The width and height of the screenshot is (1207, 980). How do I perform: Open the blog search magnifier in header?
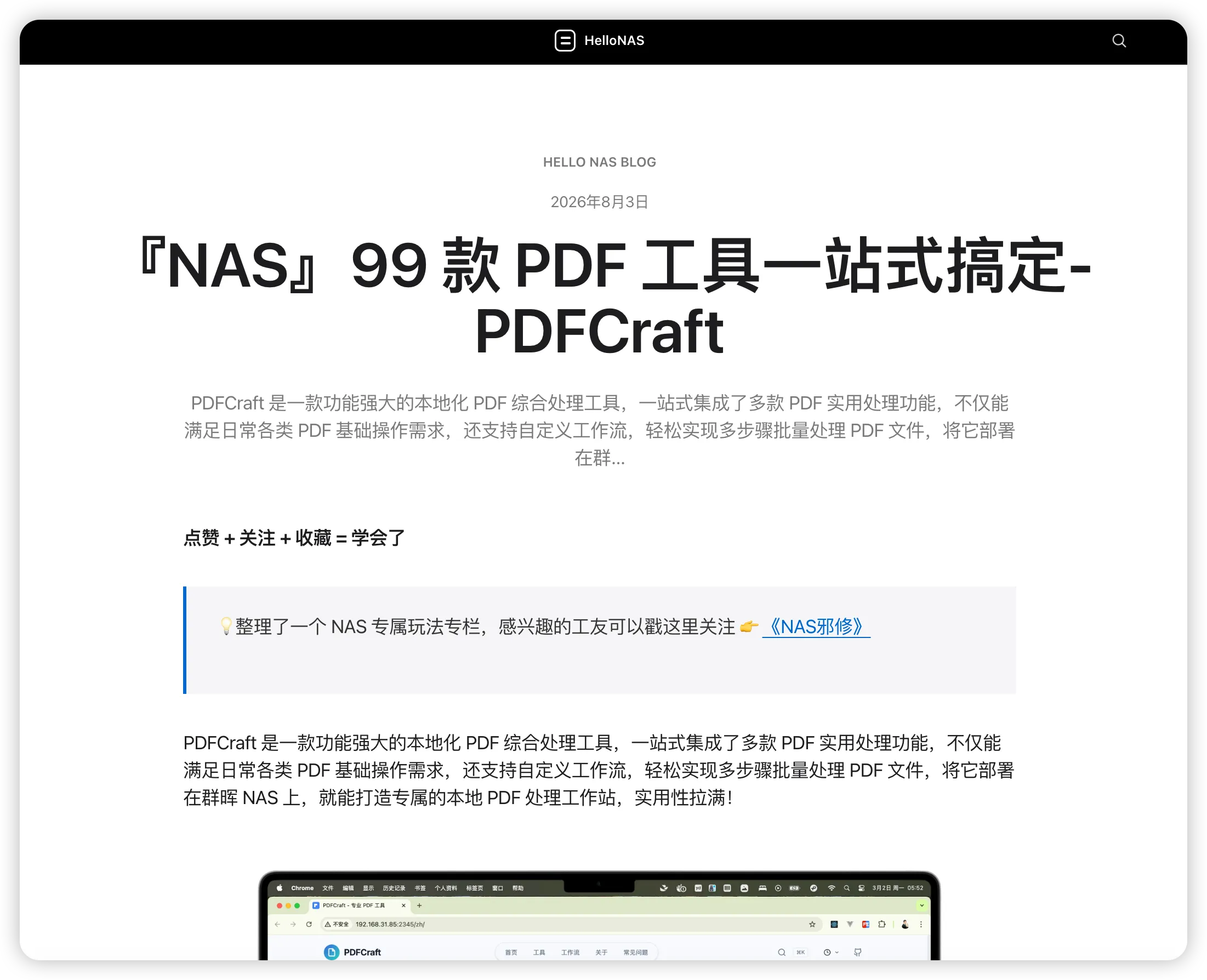coord(1119,41)
